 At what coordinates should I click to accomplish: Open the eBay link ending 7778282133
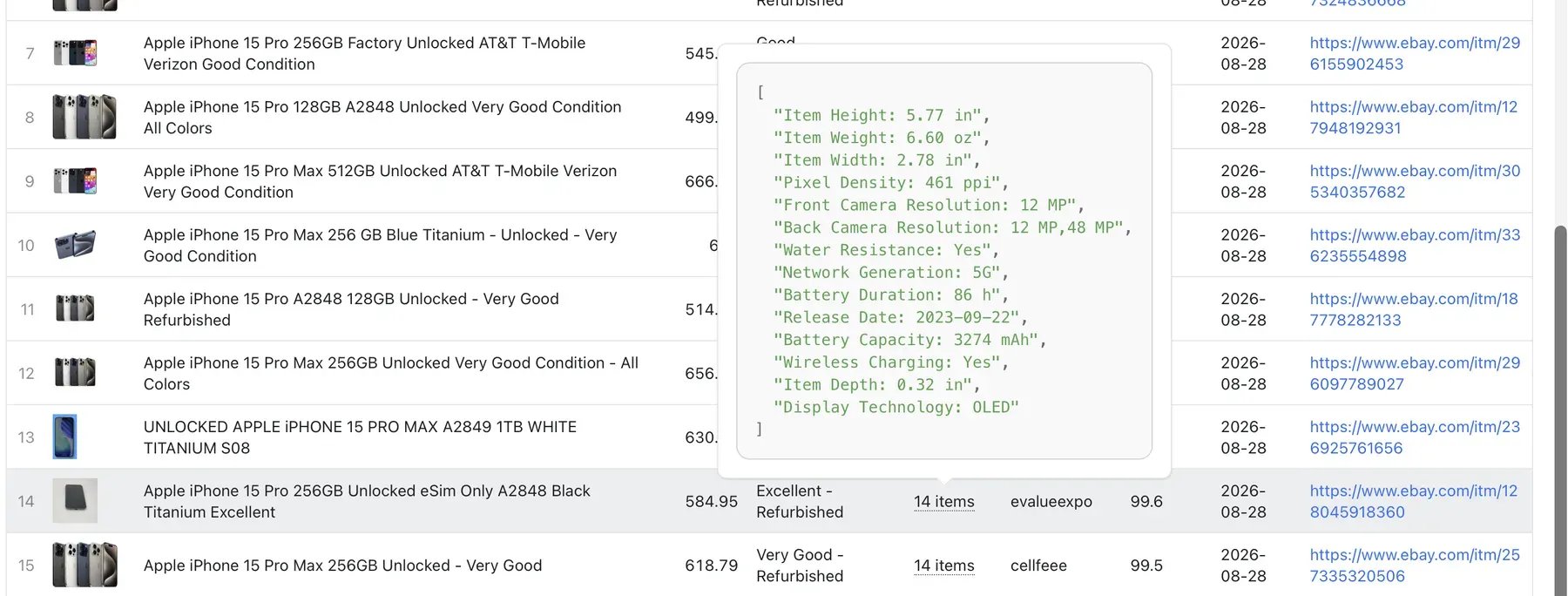point(1414,309)
